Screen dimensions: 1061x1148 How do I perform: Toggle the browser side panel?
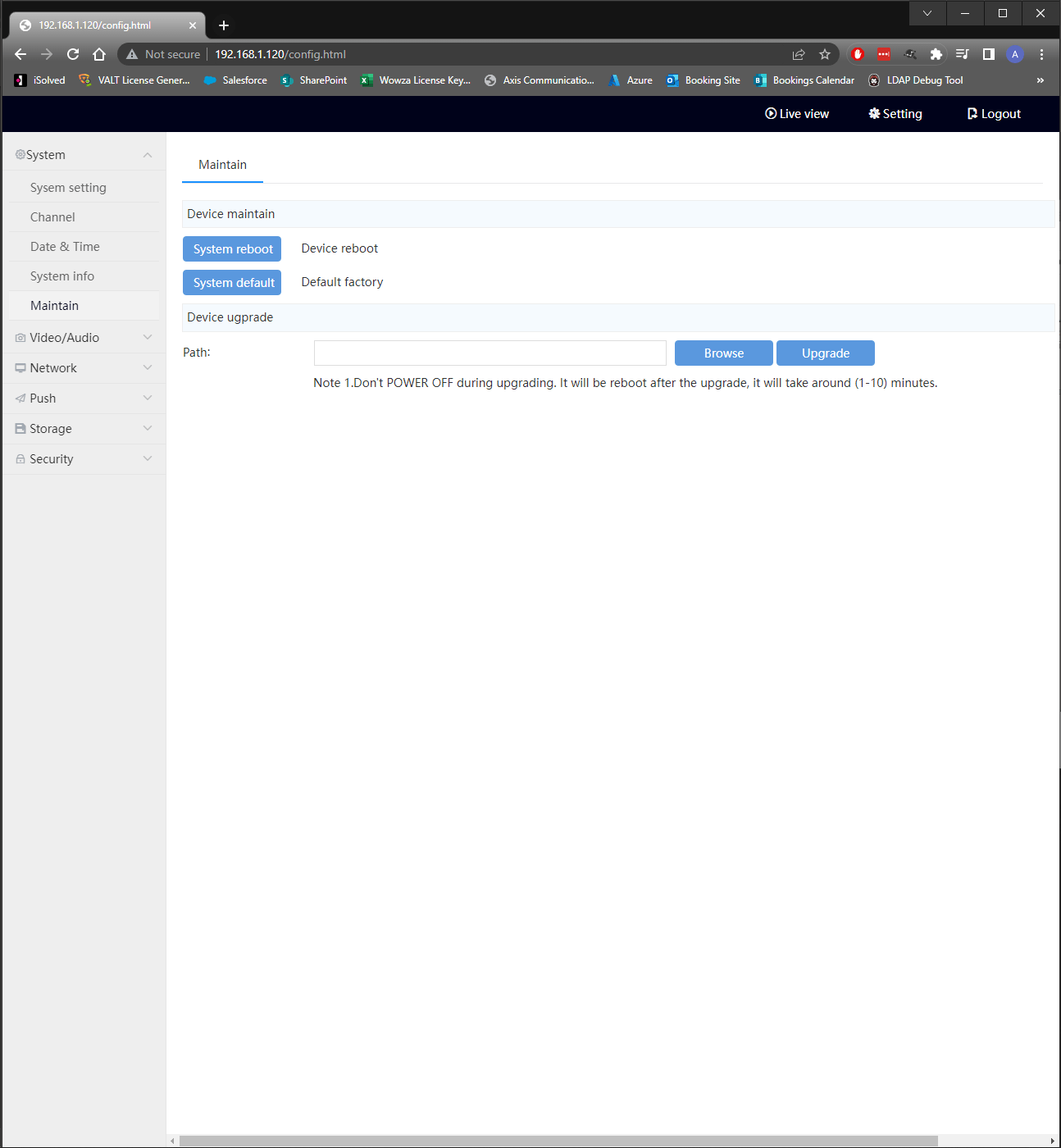pos(989,54)
